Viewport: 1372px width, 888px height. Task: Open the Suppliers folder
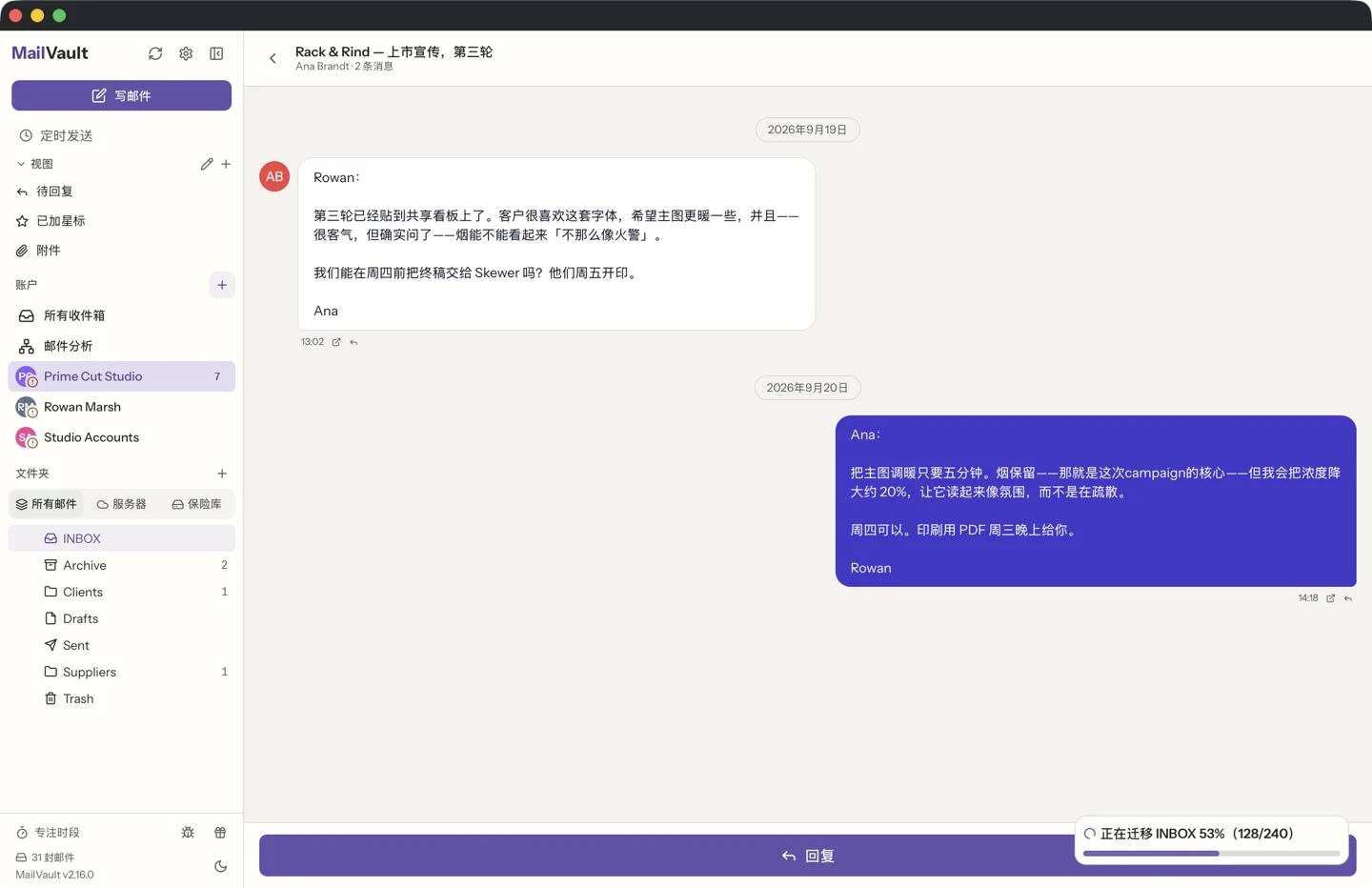pos(122,672)
